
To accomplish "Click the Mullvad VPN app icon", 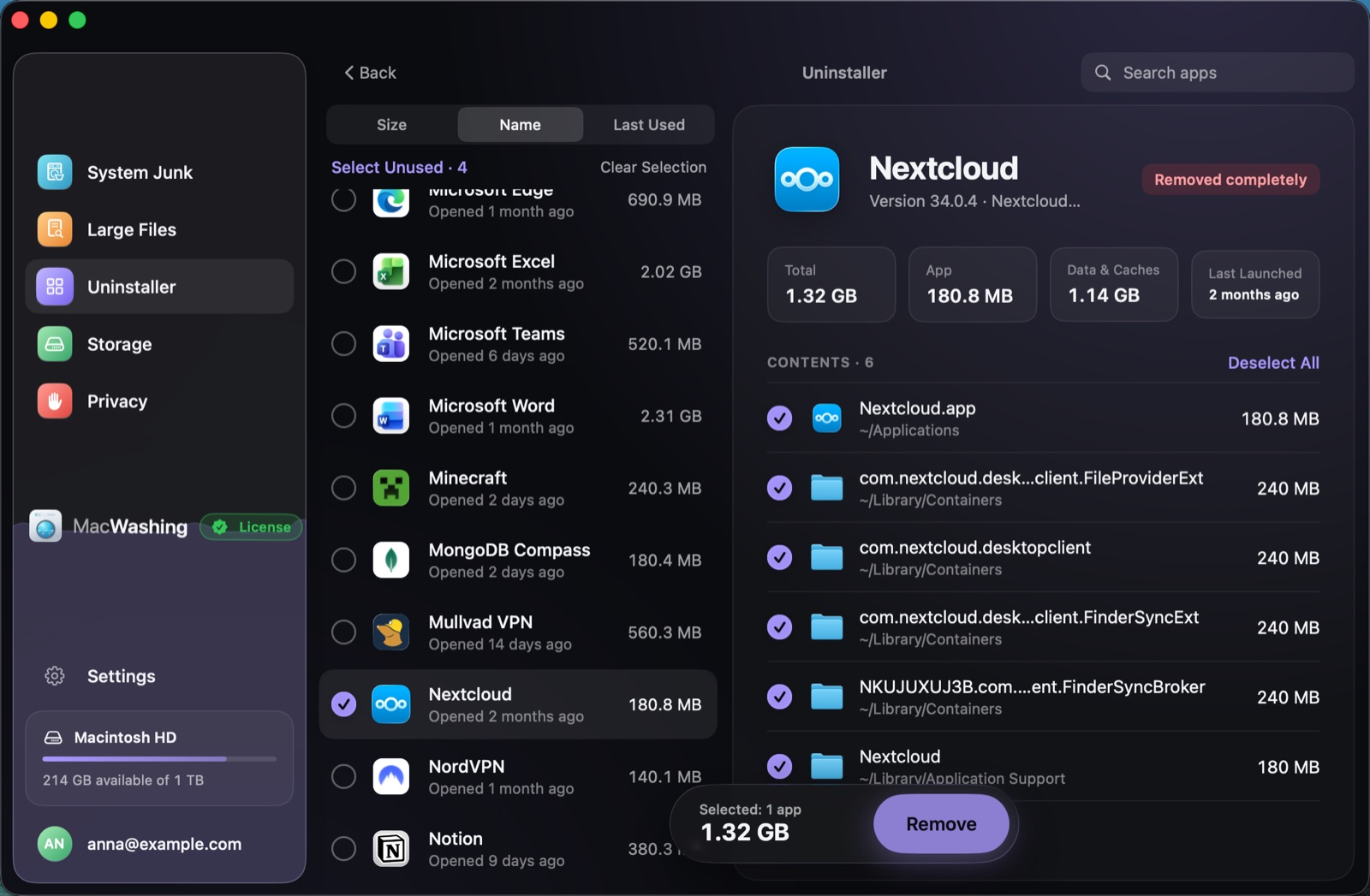I will point(391,632).
